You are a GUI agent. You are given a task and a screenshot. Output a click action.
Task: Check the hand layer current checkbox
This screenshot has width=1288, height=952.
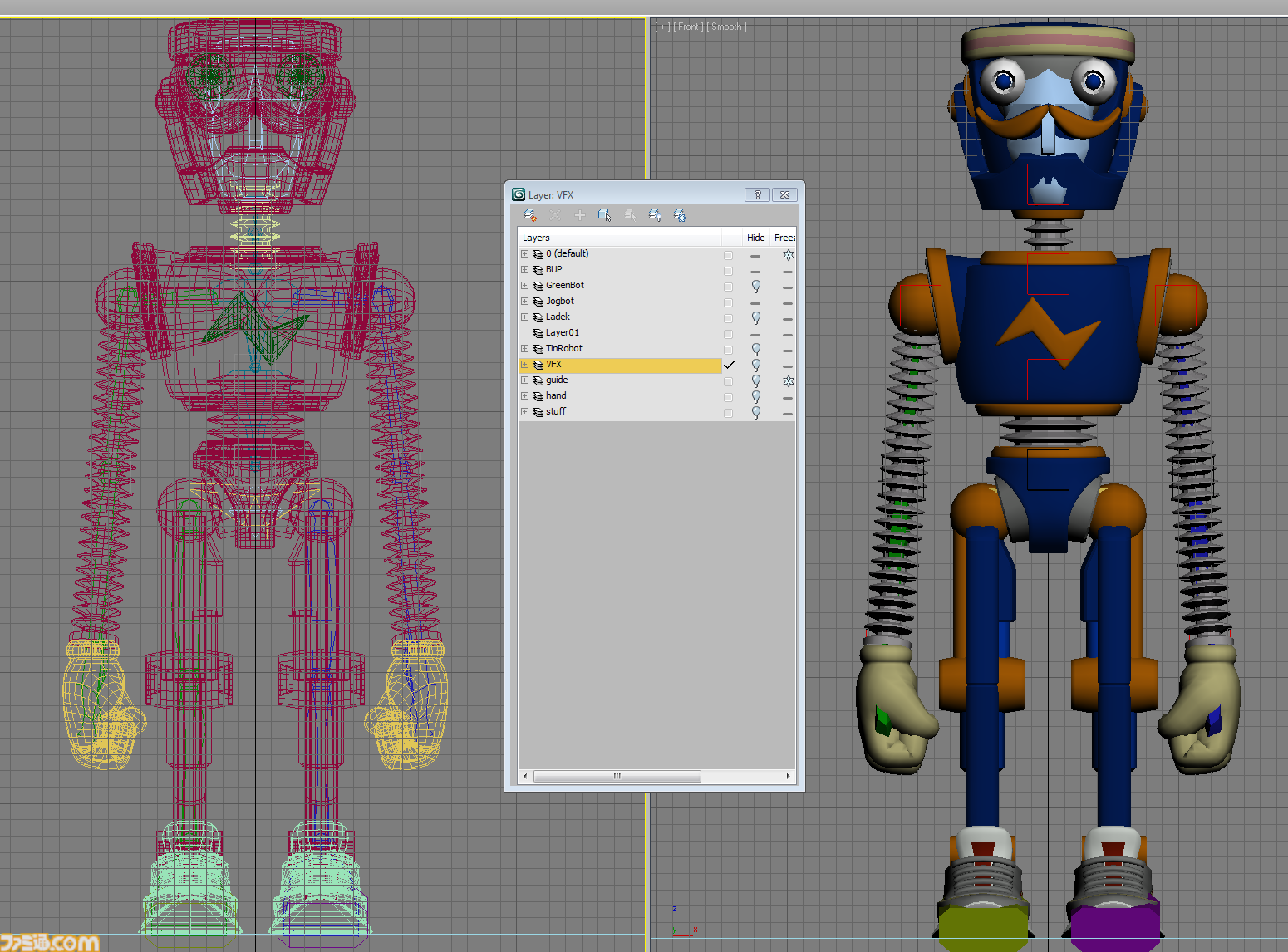click(728, 397)
